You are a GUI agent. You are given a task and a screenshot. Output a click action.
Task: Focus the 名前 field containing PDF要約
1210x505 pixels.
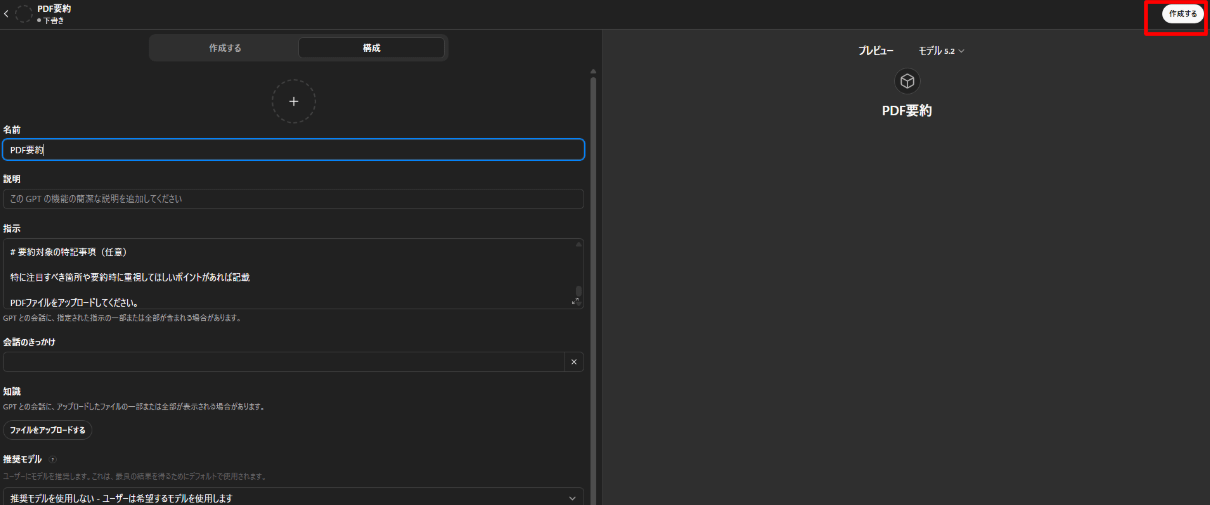click(293, 150)
